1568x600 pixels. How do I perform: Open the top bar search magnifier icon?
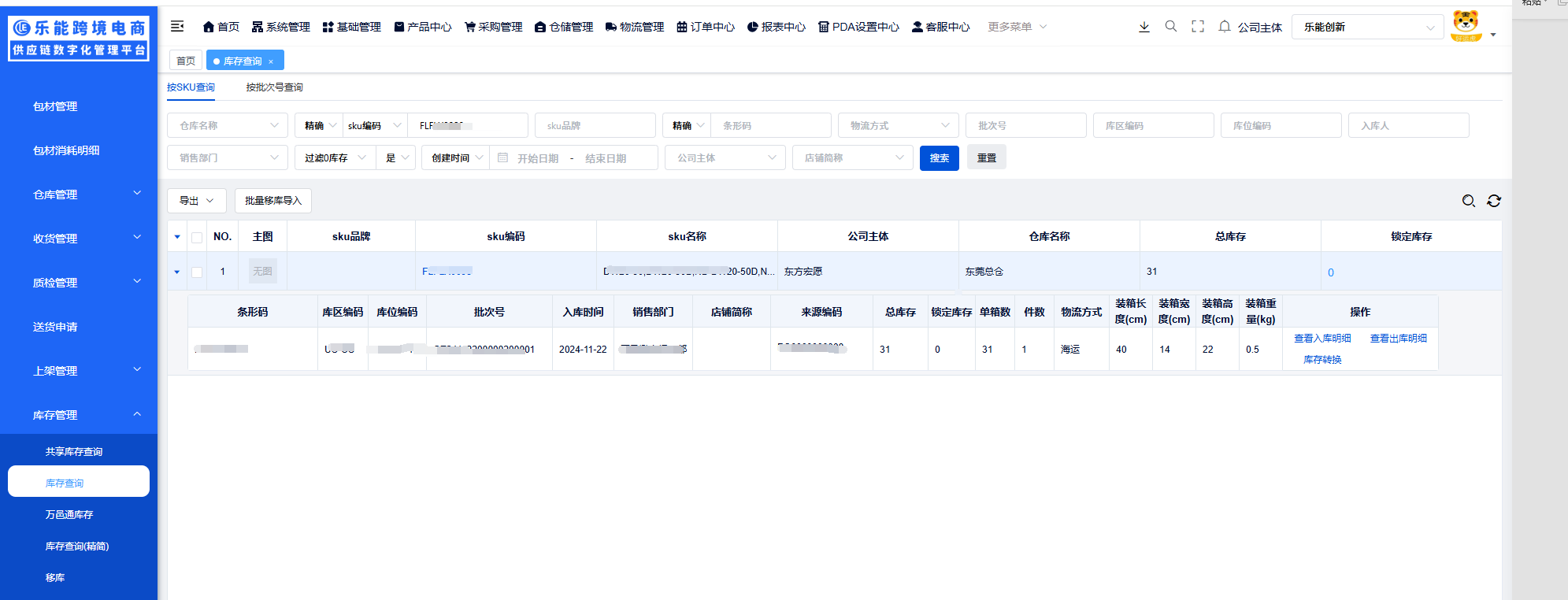[x=1171, y=27]
